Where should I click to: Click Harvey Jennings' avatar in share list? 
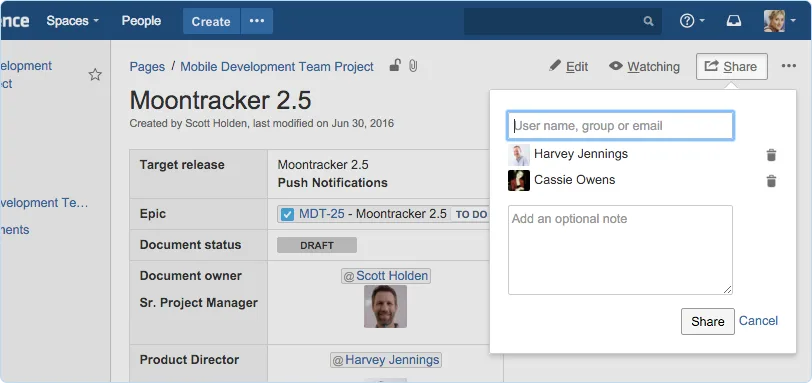point(519,155)
